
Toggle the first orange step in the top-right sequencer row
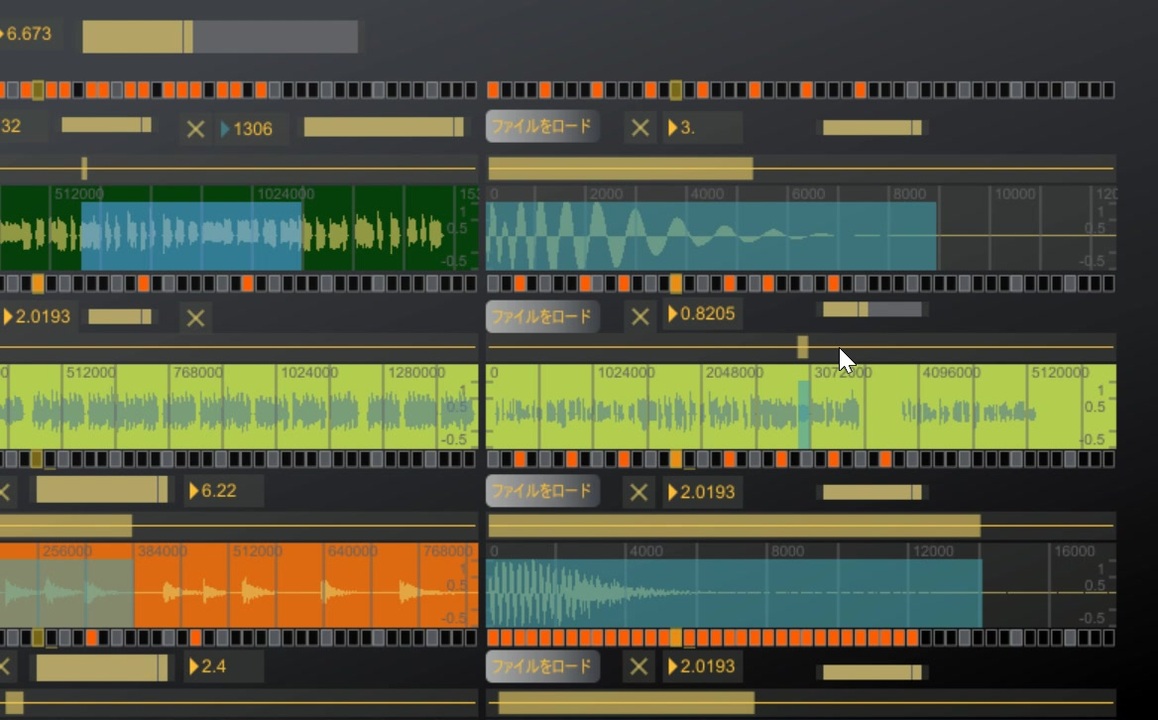(x=493, y=90)
